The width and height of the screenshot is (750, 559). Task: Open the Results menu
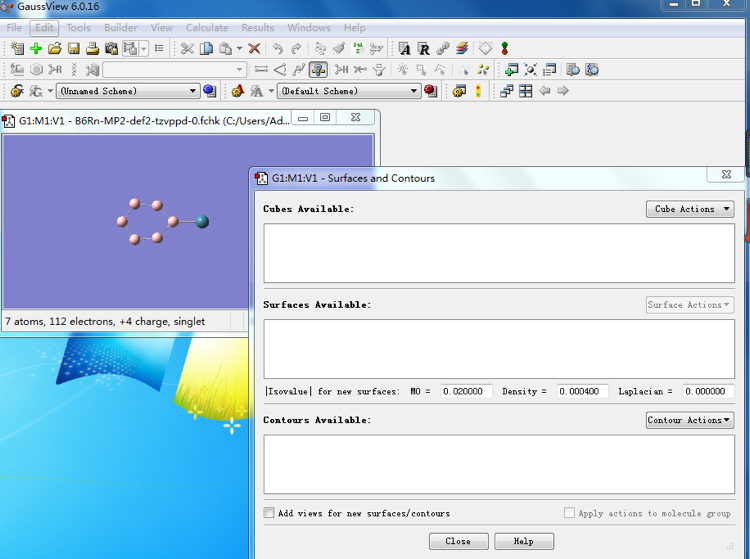click(x=257, y=28)
